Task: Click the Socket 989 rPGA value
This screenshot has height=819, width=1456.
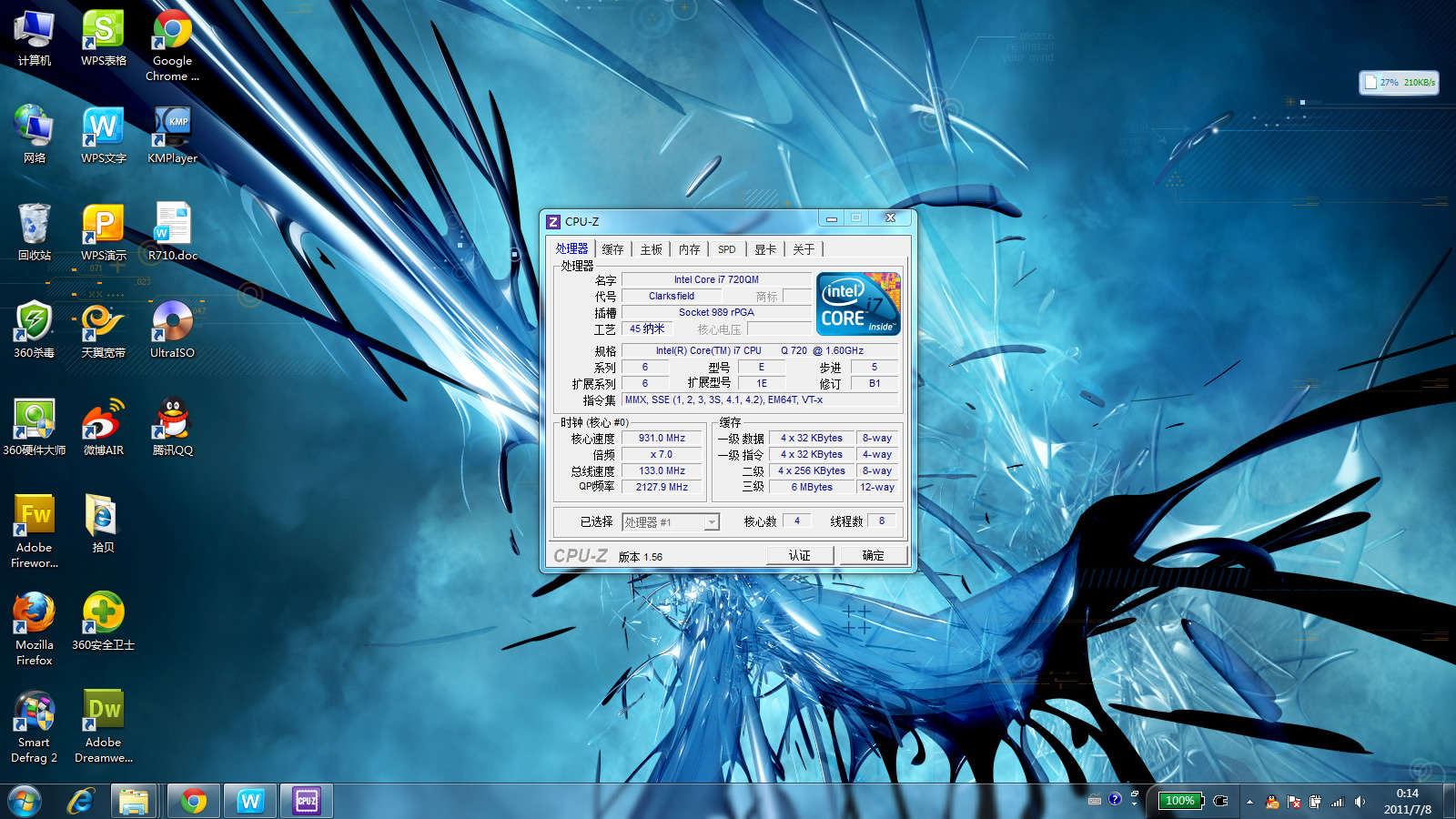Action: [x=716, y=312]
